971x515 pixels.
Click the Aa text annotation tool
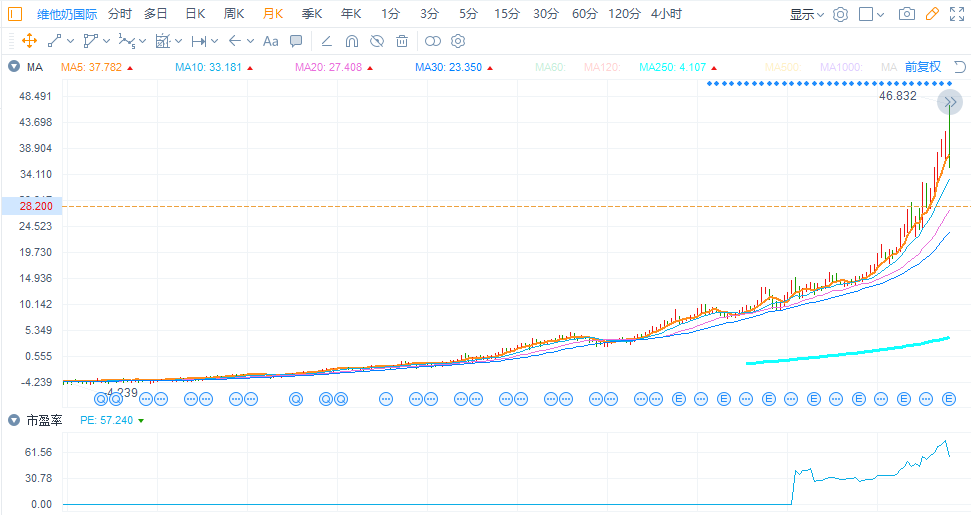[271, 41]
